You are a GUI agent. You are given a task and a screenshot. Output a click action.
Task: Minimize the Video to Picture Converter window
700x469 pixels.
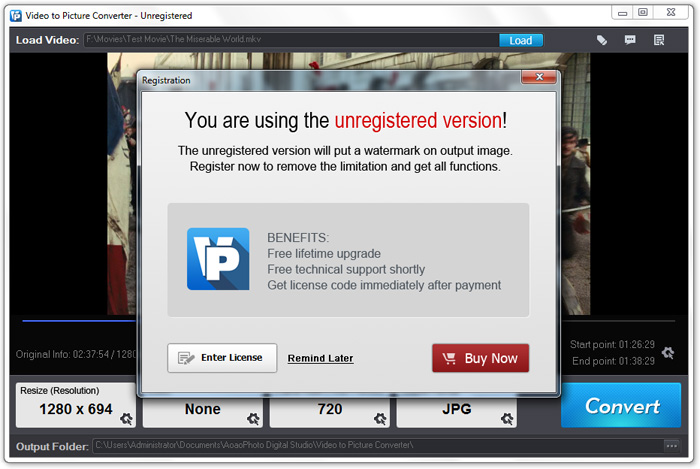622,13
